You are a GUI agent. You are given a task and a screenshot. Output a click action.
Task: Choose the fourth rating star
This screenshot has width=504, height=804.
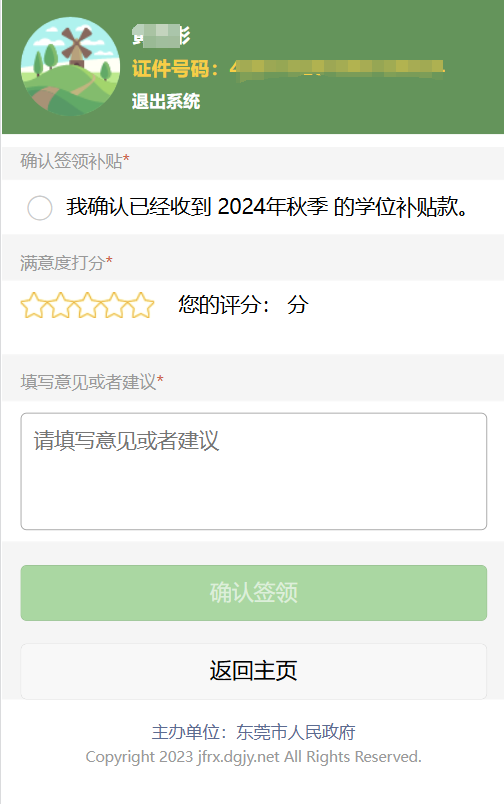114,305
